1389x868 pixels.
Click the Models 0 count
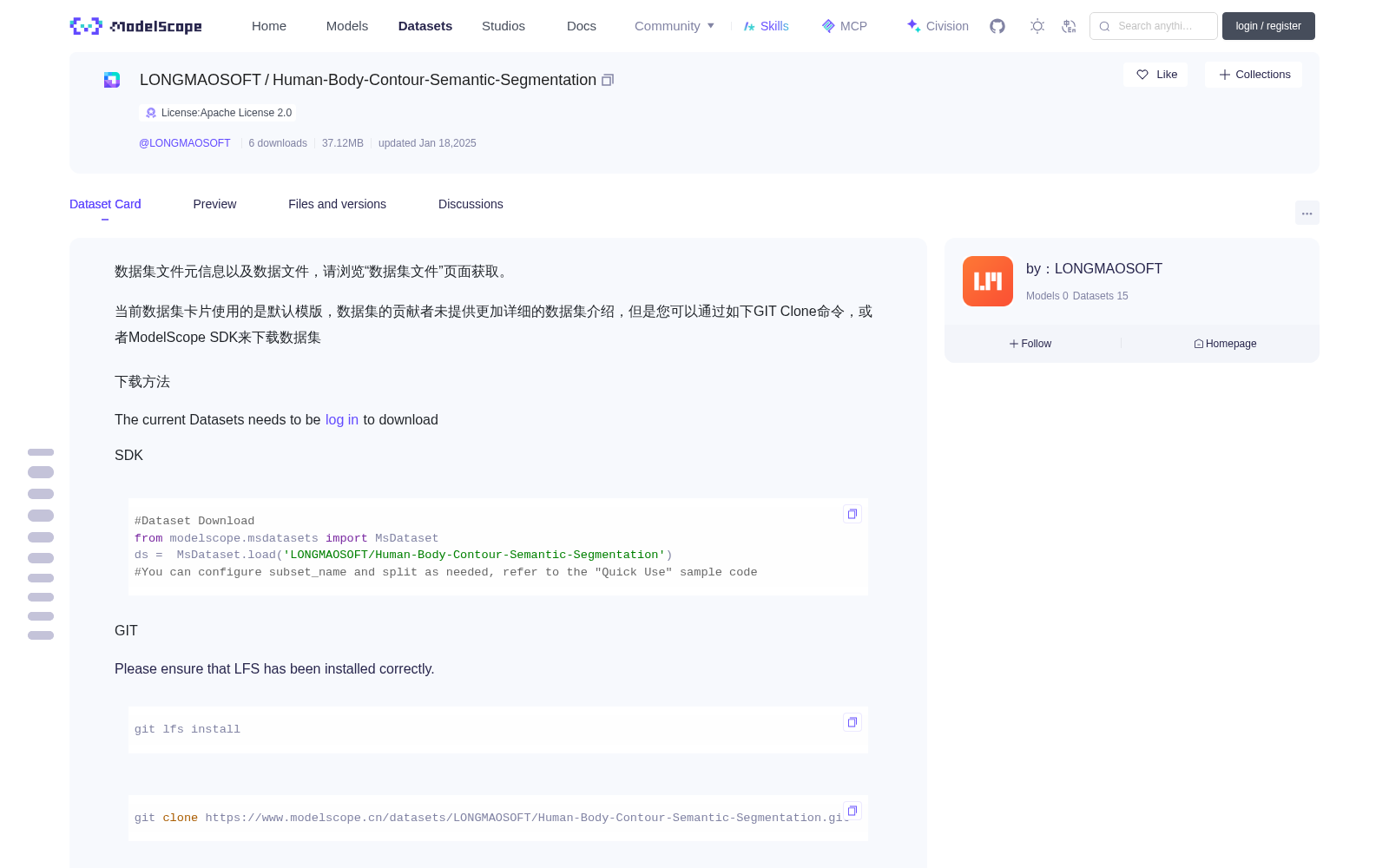[1047, 296]
